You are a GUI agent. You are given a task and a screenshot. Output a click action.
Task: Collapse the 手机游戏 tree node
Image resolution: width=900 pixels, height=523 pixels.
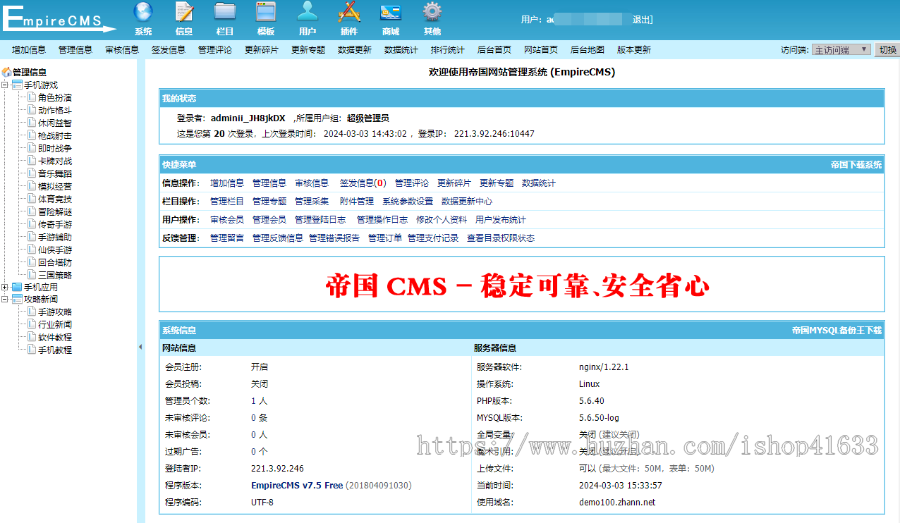pos(5,85)
